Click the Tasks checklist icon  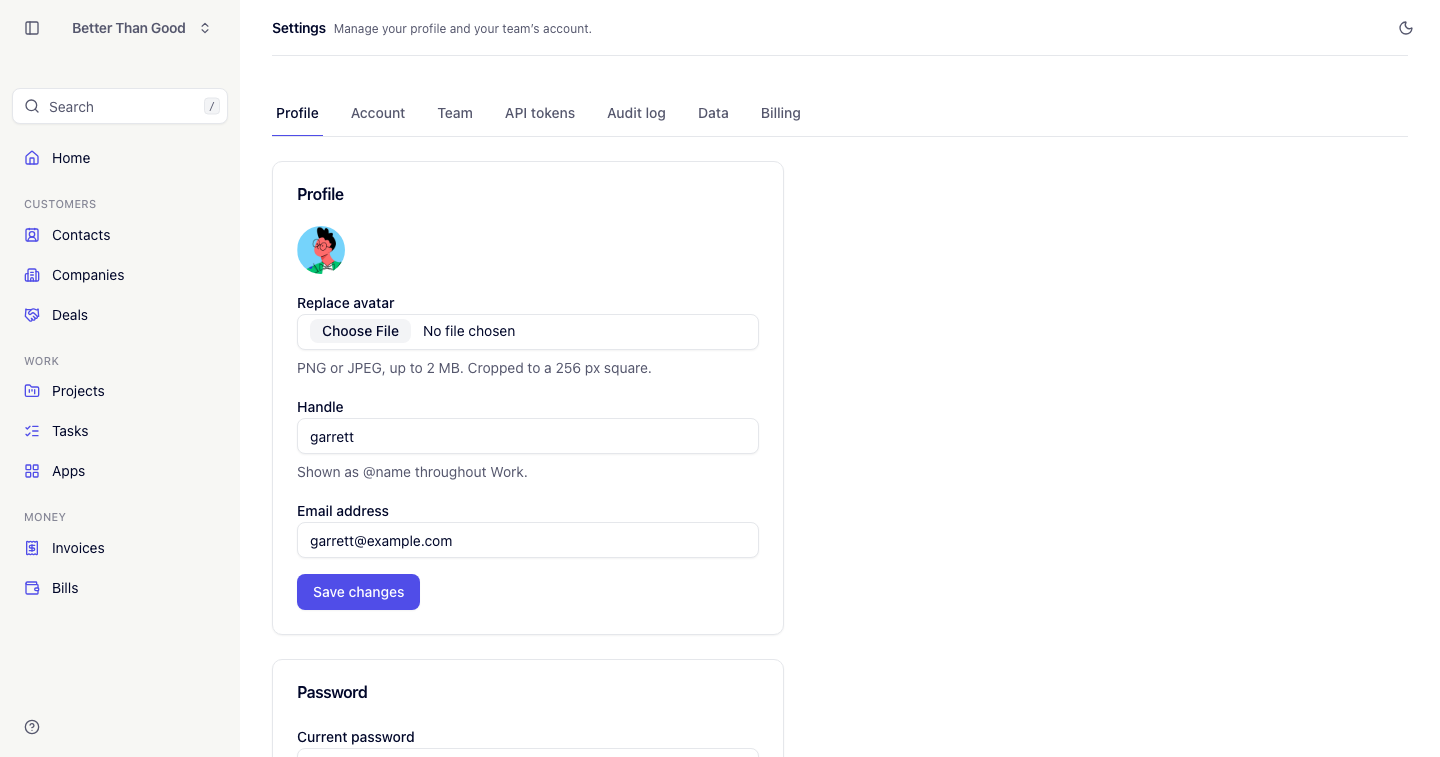click(x=32, y=431)
